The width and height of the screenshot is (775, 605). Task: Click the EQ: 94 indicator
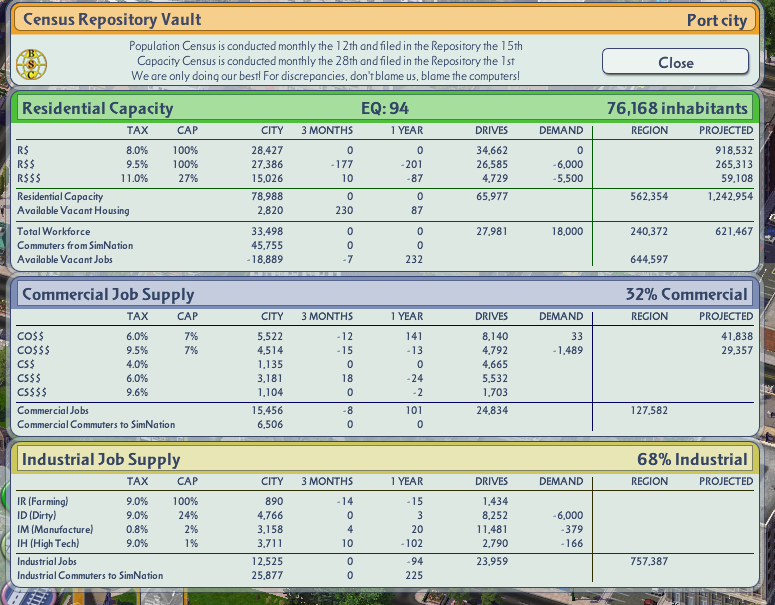385,108
